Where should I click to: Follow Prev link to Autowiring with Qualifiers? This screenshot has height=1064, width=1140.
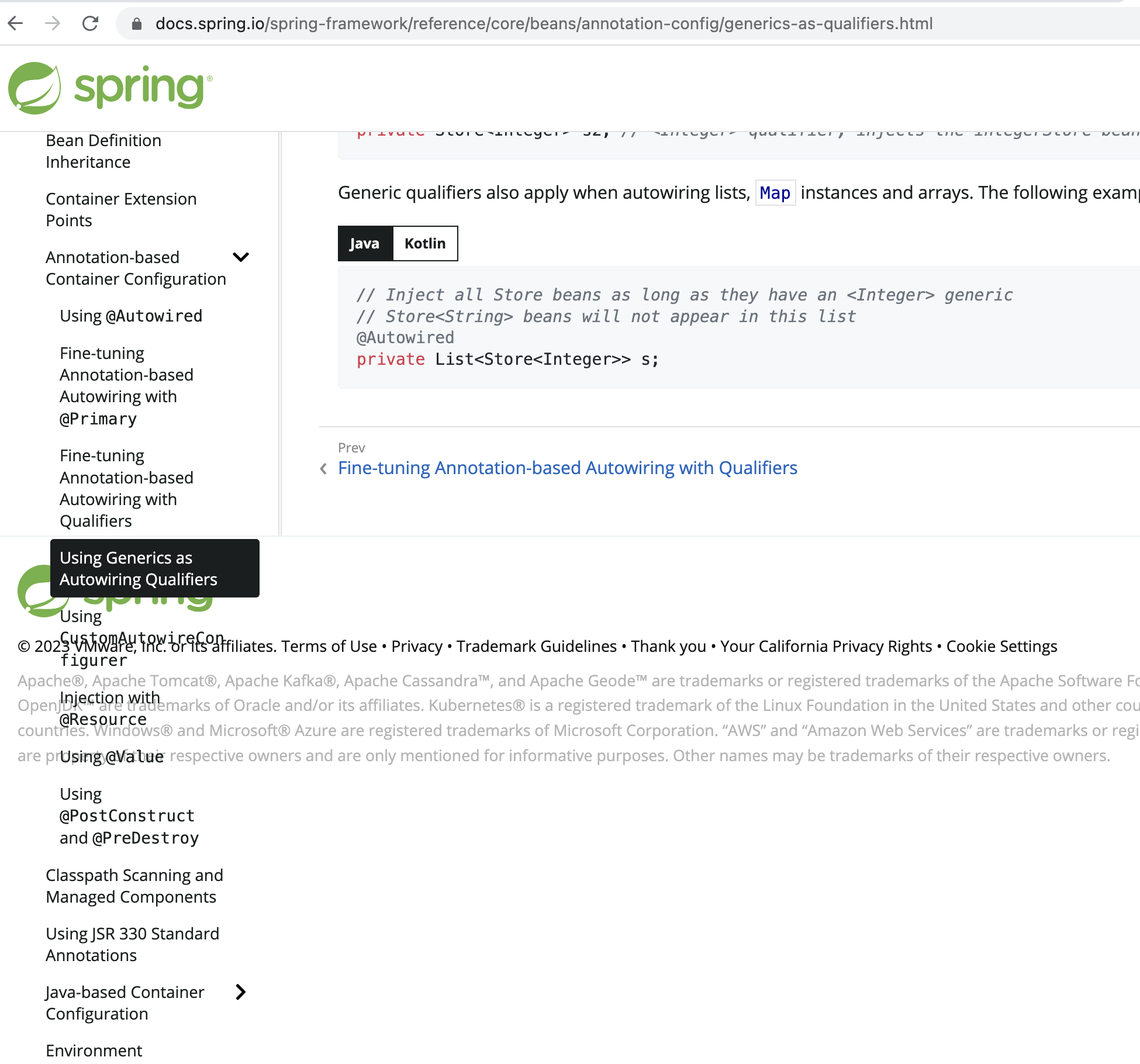(568, 468)
